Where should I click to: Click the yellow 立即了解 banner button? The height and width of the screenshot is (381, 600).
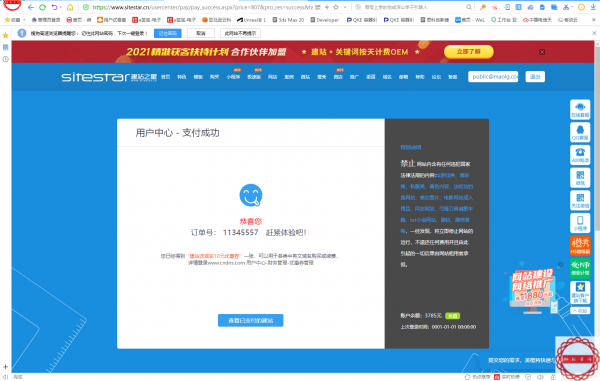[468, 52]
